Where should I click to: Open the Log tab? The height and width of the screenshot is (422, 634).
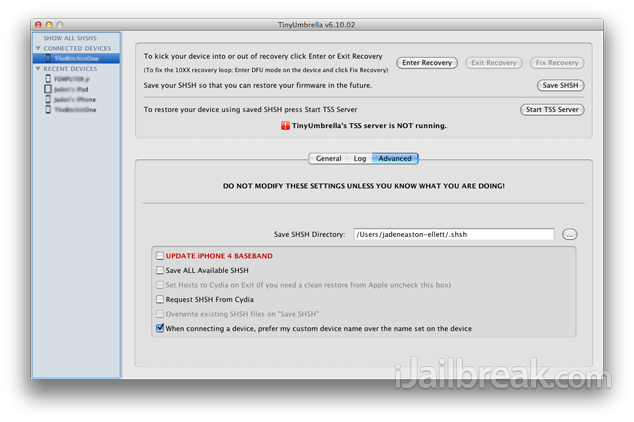[360, 158]
